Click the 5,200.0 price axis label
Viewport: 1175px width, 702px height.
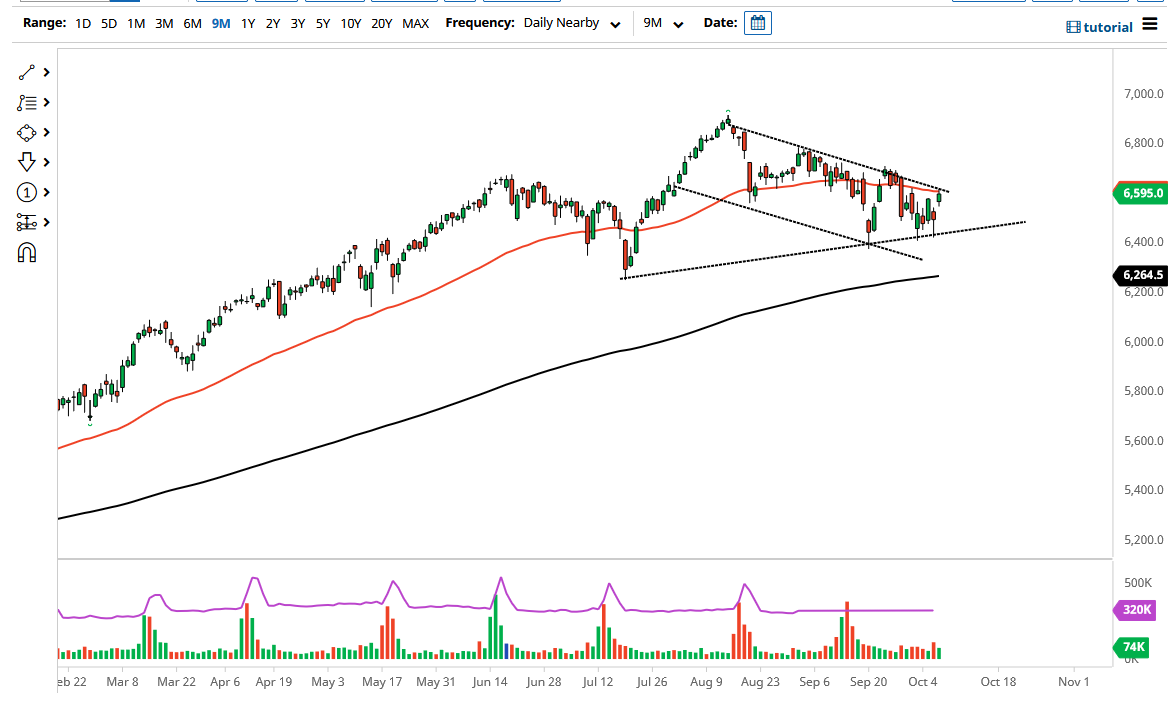1144,539
